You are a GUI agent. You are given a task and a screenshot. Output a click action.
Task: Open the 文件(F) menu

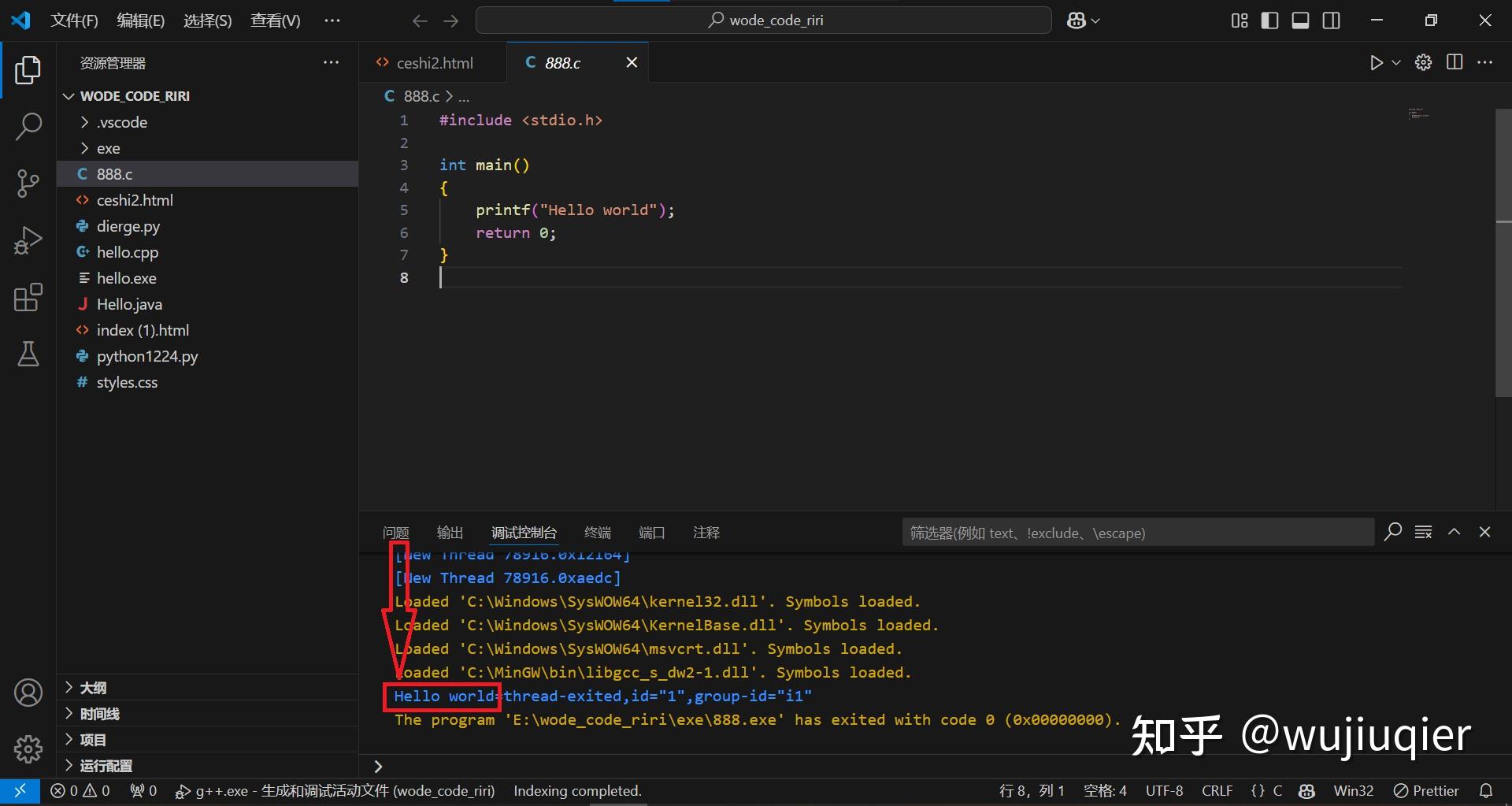(x=74, y=20)
